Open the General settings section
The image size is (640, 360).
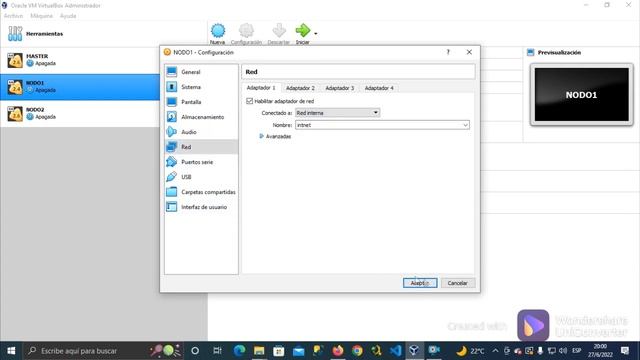201,72
